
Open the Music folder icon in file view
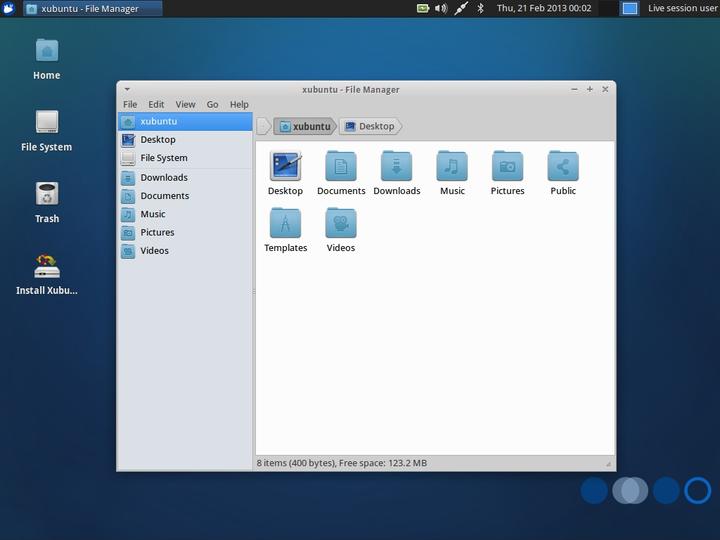(452, 166)
